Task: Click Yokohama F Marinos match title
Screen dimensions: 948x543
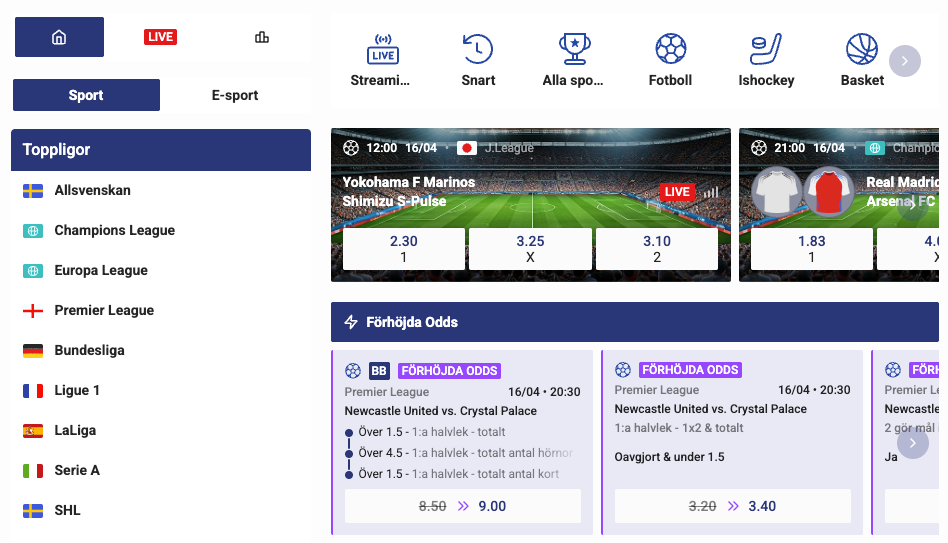Action: 409,182
